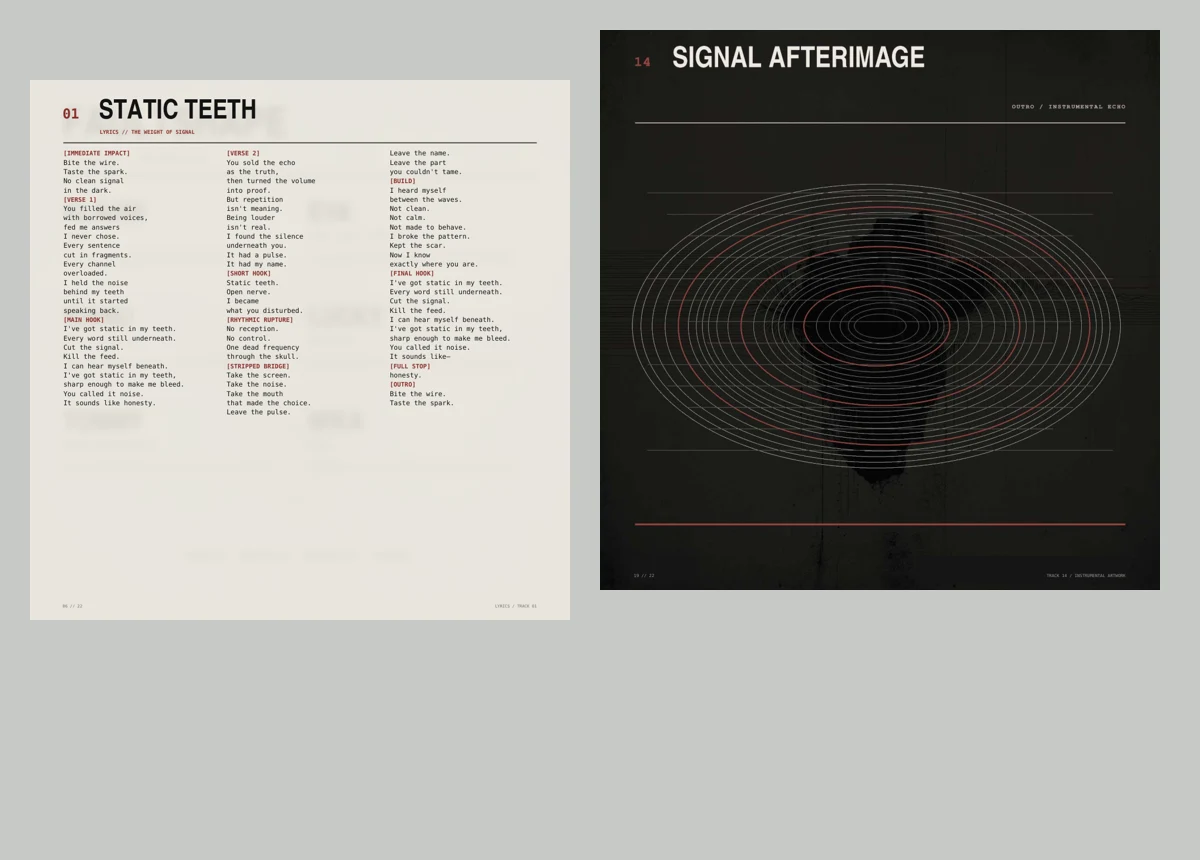Click the [VERSE 1] section label

pyautogui.click(x=80, y=199)
